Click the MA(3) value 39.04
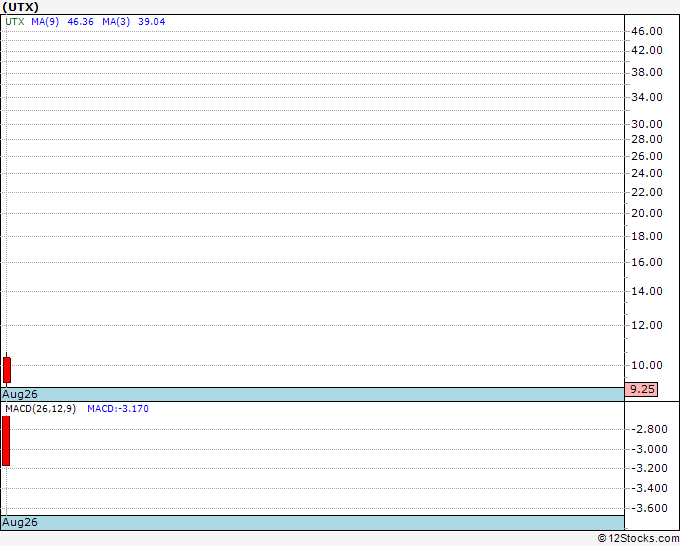Viewport: 680px width, 546px height. coord(152,22)
